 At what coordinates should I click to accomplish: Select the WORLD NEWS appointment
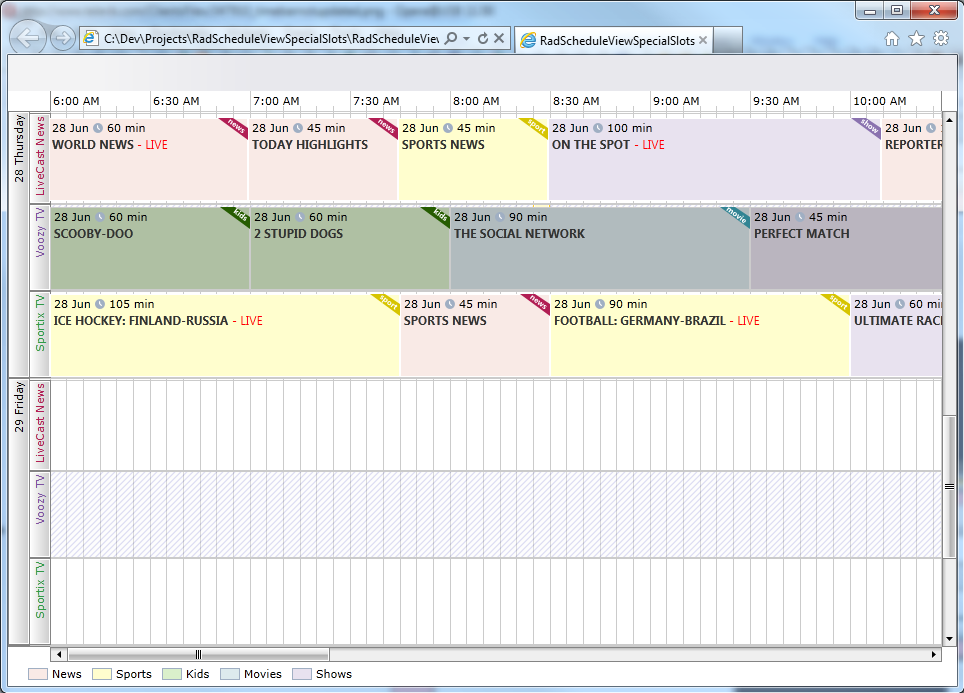coord(149,159)
